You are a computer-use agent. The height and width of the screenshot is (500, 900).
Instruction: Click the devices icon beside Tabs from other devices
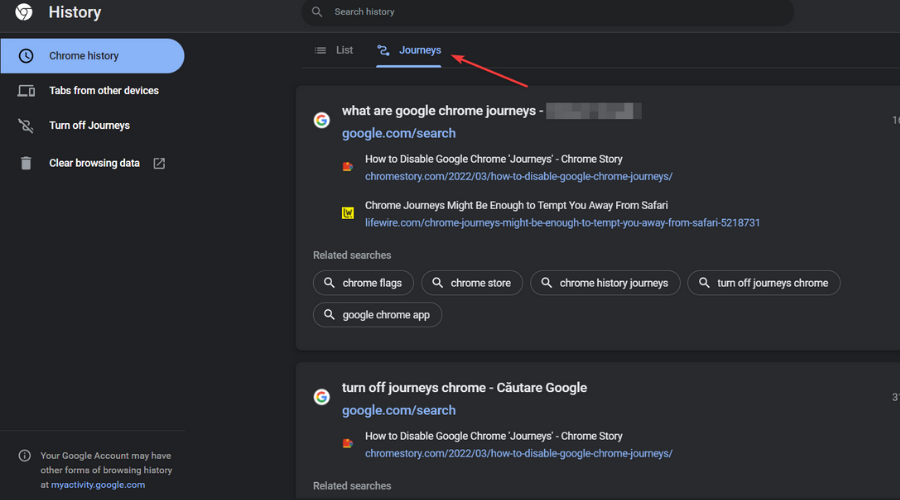coord(26,91)
